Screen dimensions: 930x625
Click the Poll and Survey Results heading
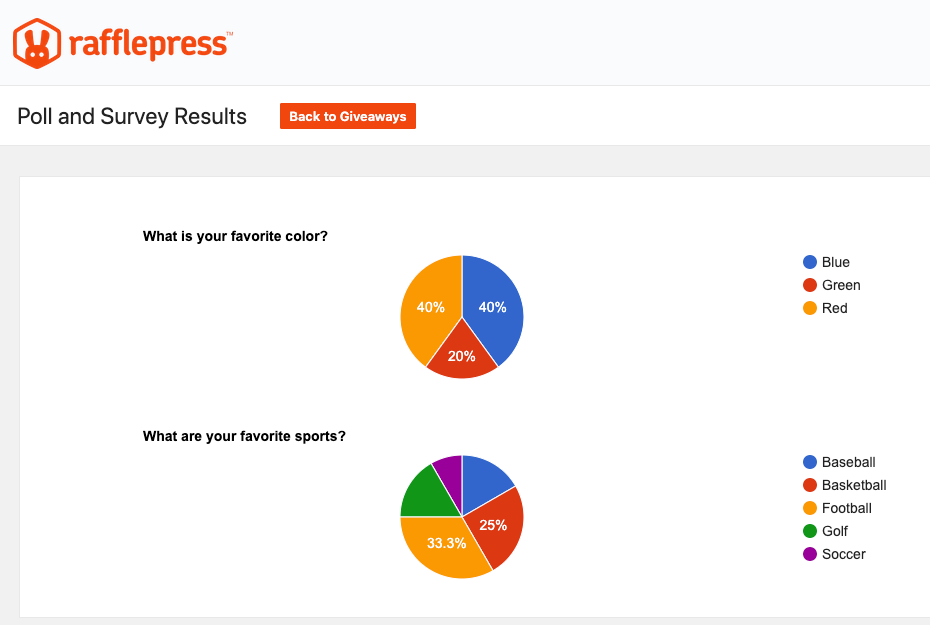132,116
